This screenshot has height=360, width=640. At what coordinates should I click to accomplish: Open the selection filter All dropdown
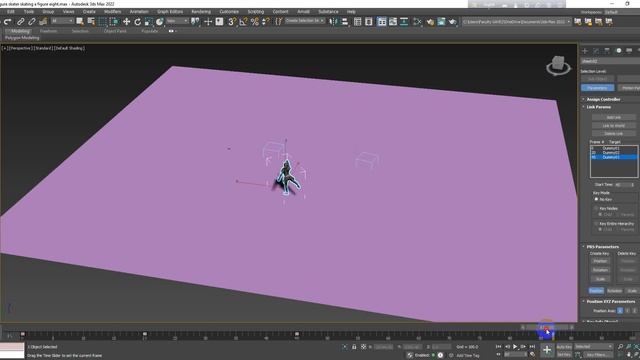(62, 21)
